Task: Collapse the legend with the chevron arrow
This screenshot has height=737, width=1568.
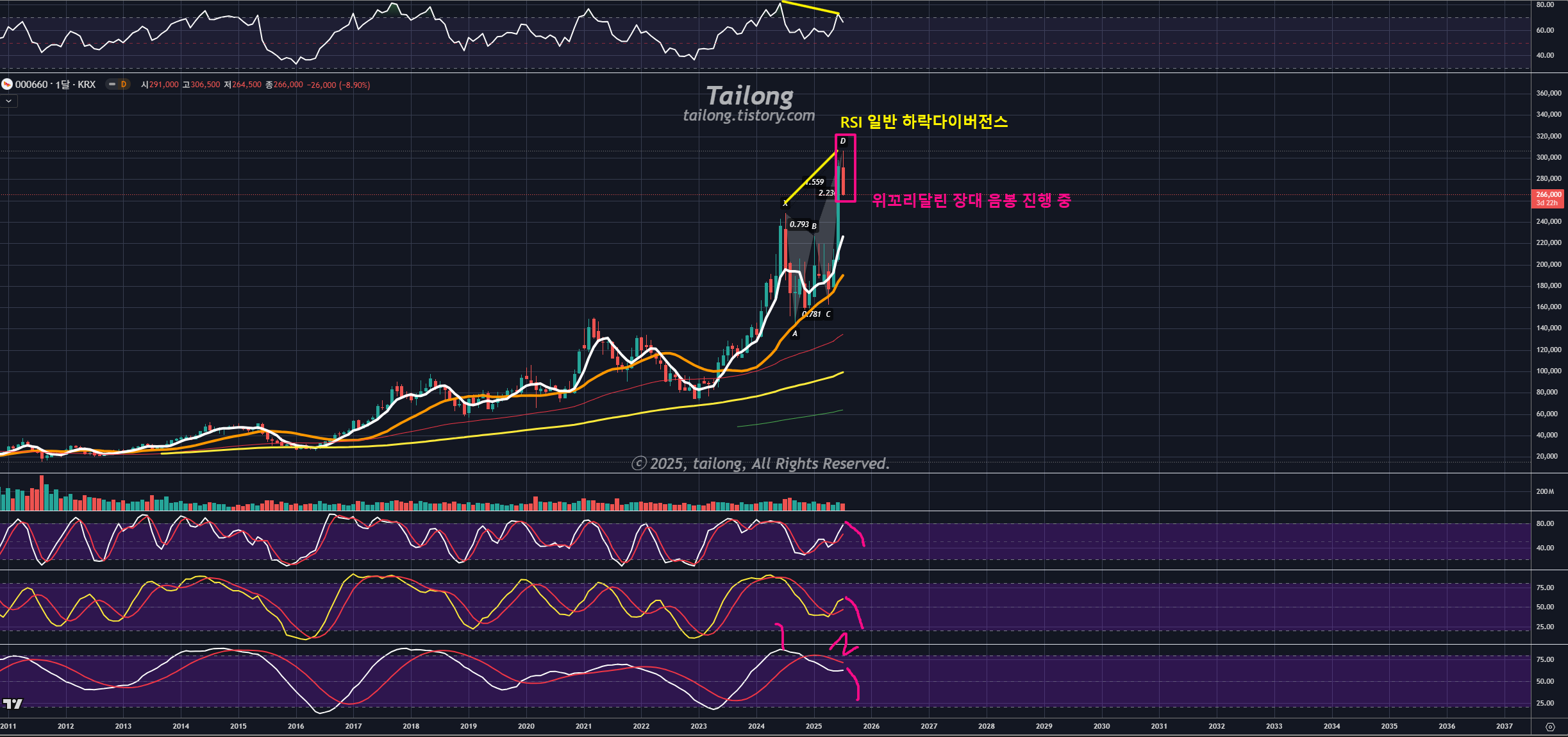Action: tap(8, 101)
